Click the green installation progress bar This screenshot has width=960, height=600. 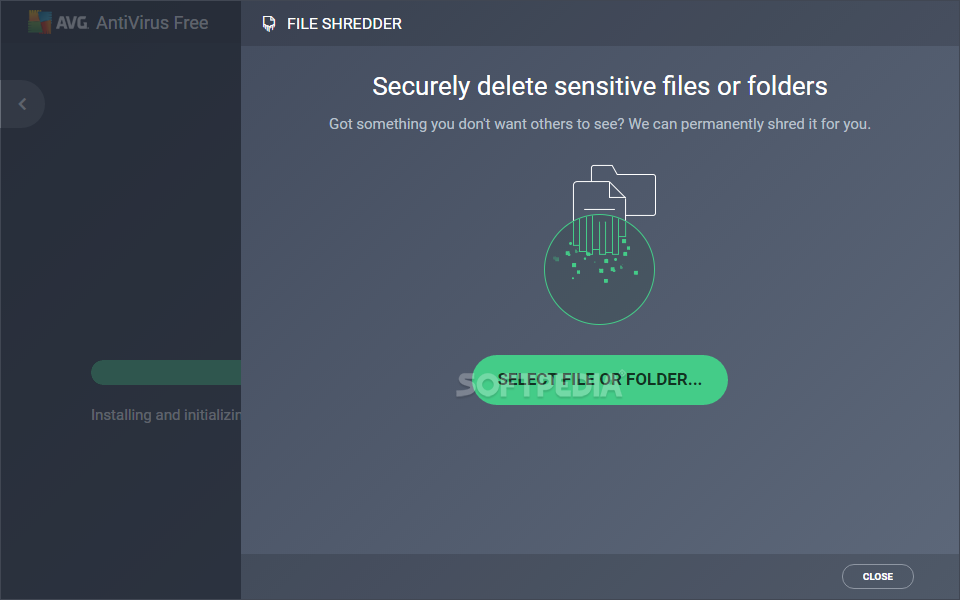[x=165, y=373]
